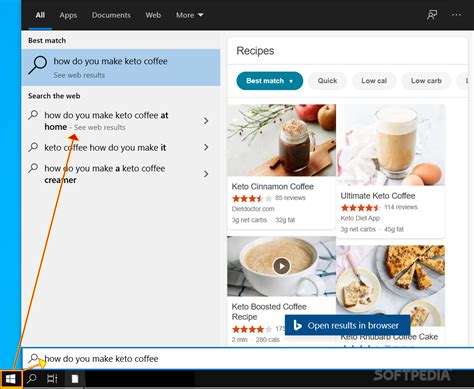This screenshot has height=389, width=474.
Task: Select best match 'how do you make keto coffee'
Action: [x=121, y=67]
